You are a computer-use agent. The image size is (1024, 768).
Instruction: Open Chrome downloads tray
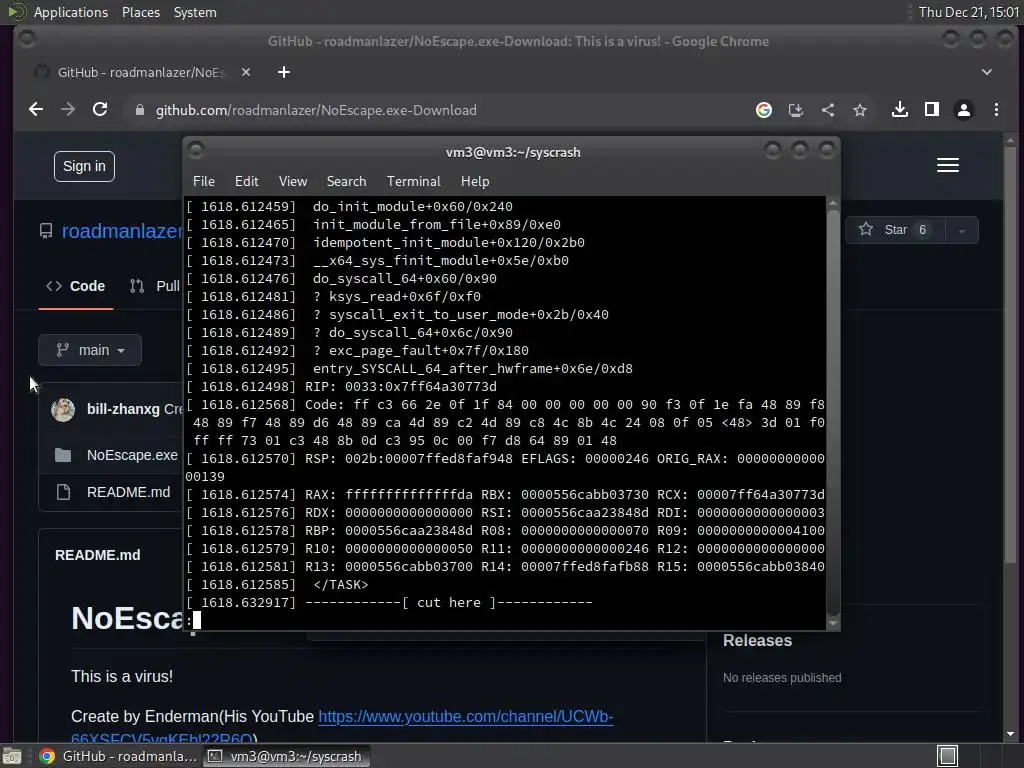pyautogui.click(x=900, y=110)
